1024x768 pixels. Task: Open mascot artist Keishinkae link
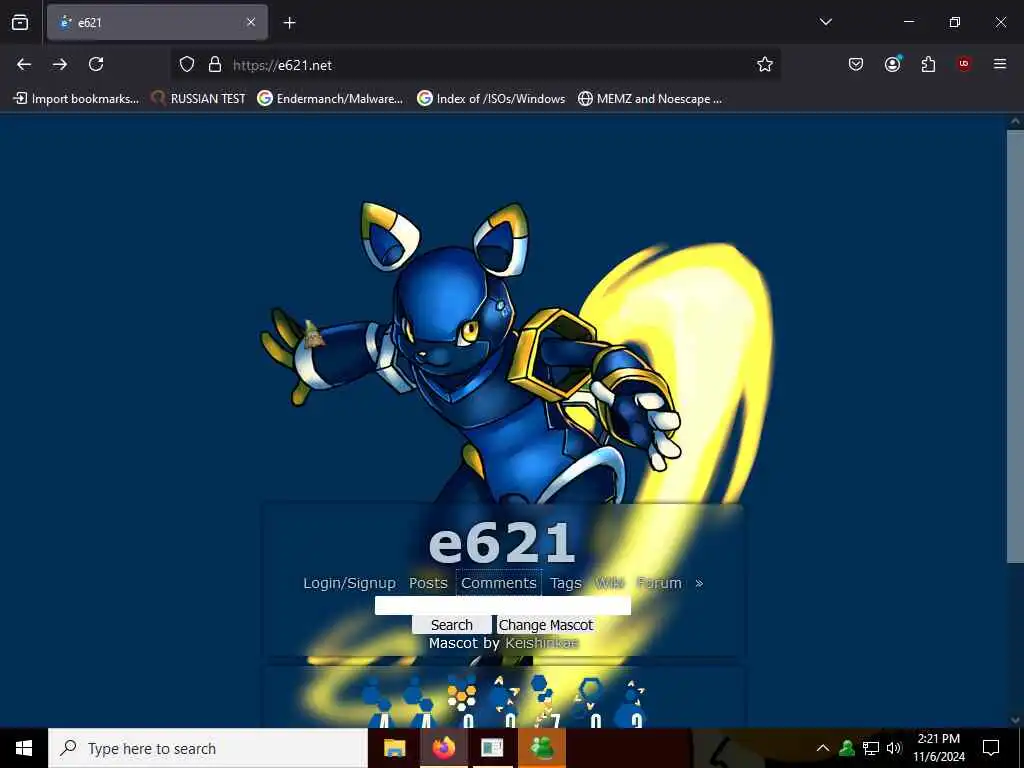(x=542, y=643)
